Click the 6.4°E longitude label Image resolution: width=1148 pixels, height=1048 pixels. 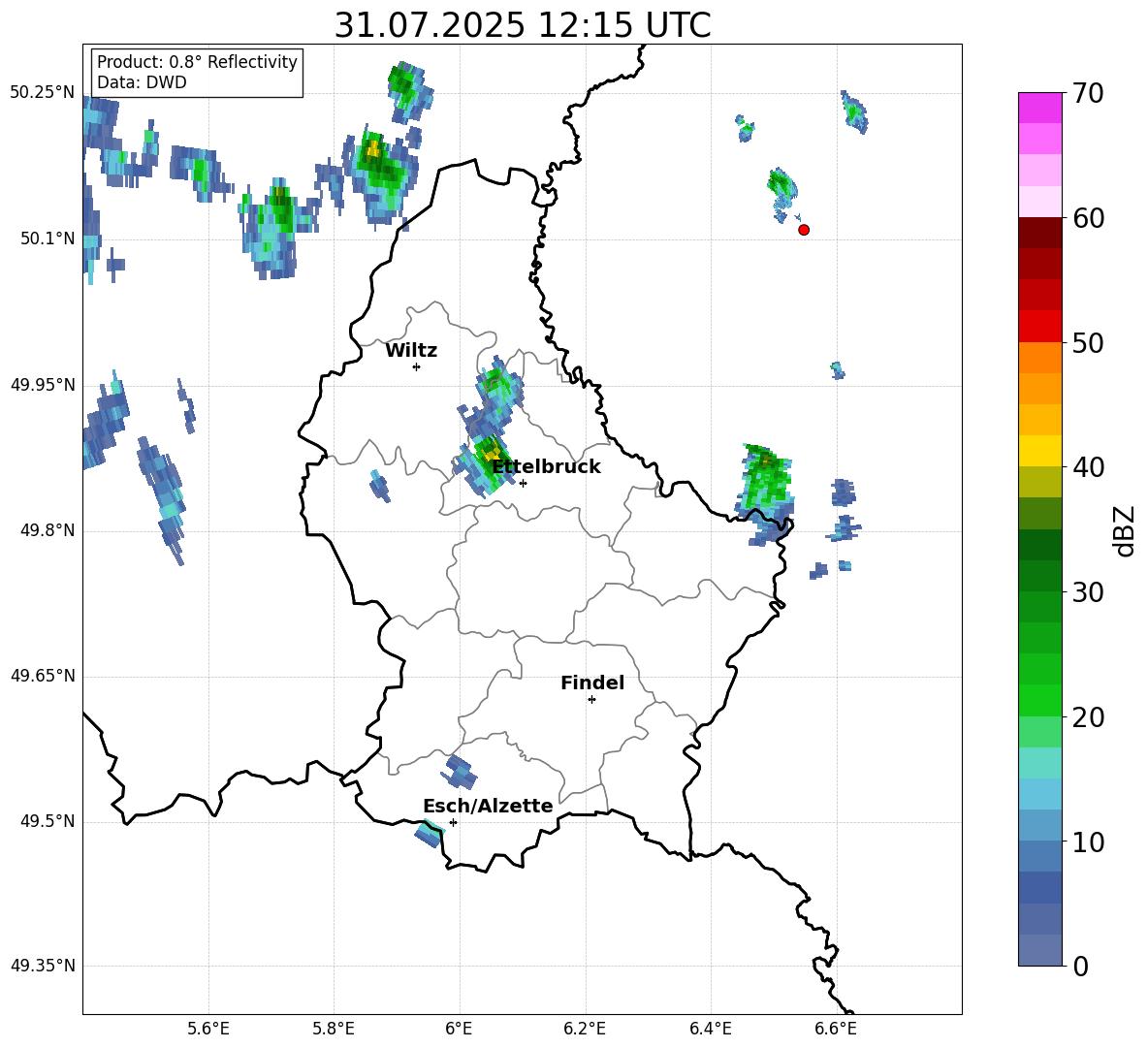point(710,1029)
